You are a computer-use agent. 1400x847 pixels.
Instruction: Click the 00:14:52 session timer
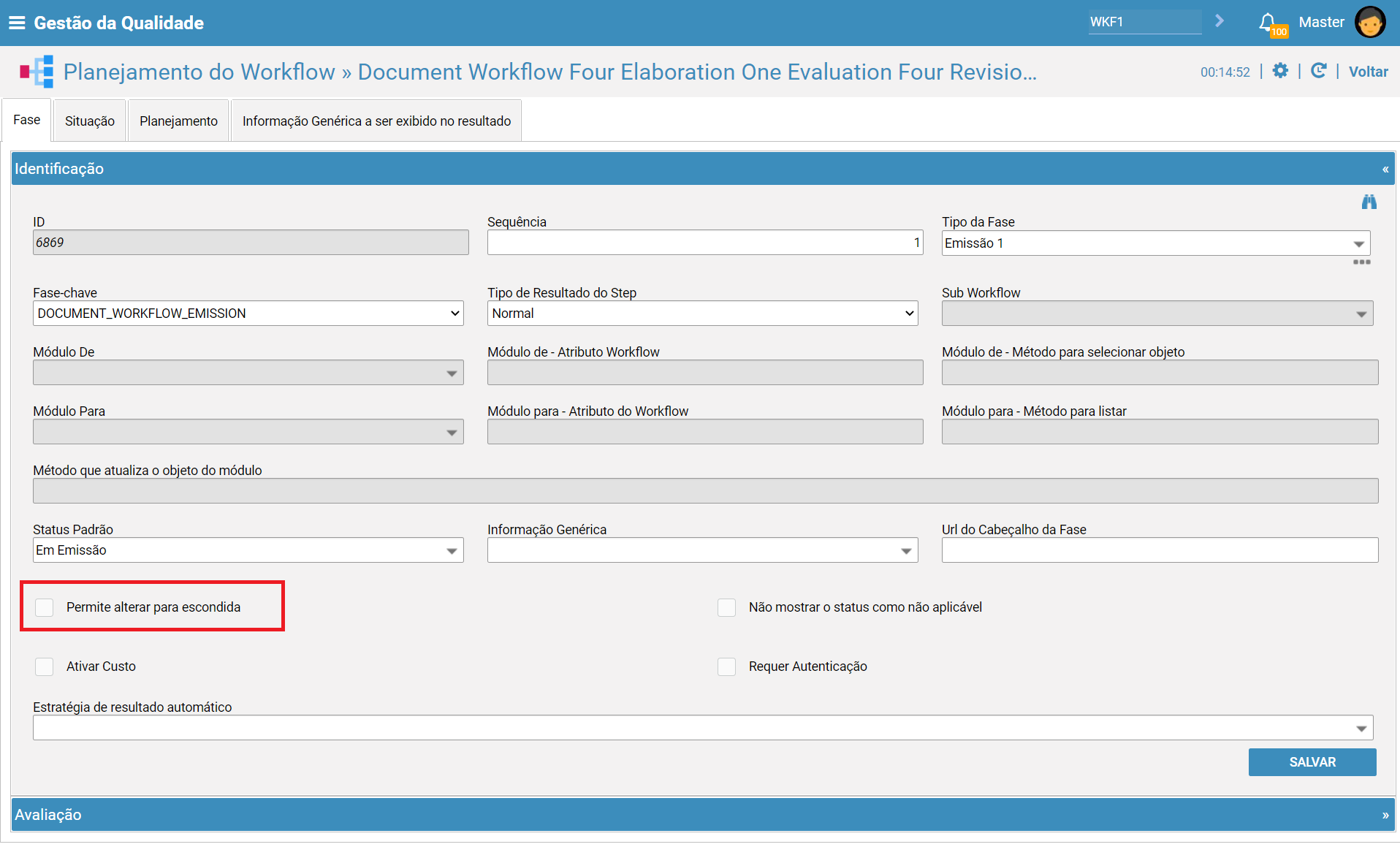(x=1225, y=72)
